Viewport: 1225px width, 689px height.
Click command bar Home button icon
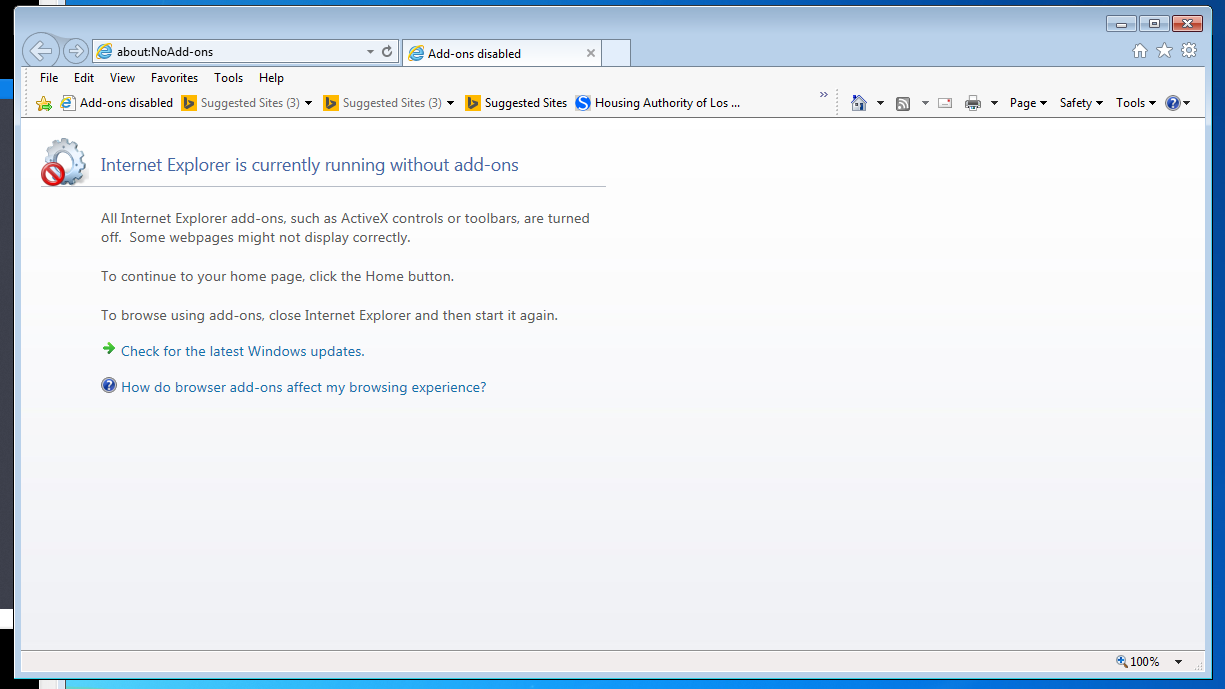[x=859, y=103]
